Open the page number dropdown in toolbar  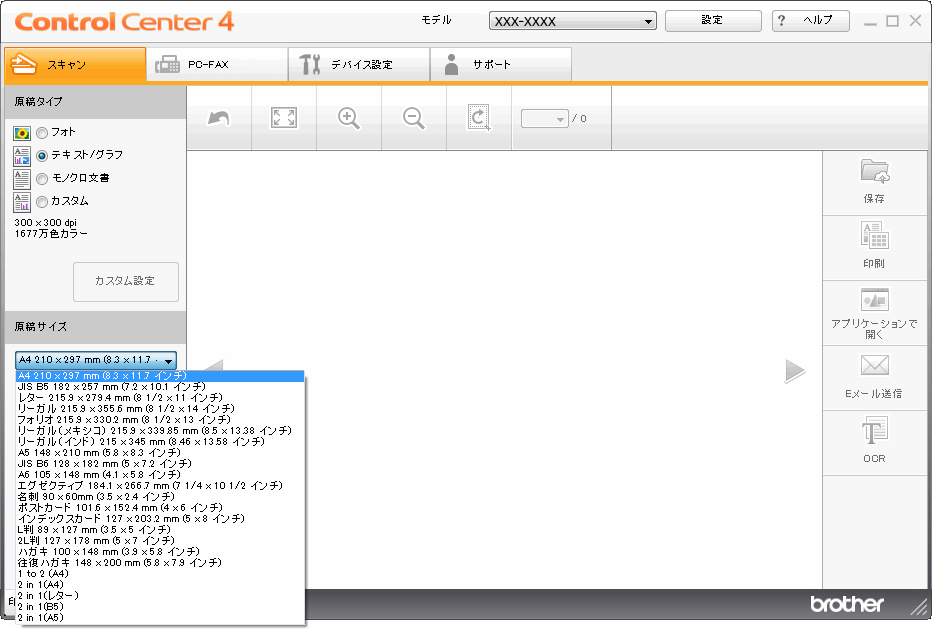pyautogui.click(x=544, y=118)
